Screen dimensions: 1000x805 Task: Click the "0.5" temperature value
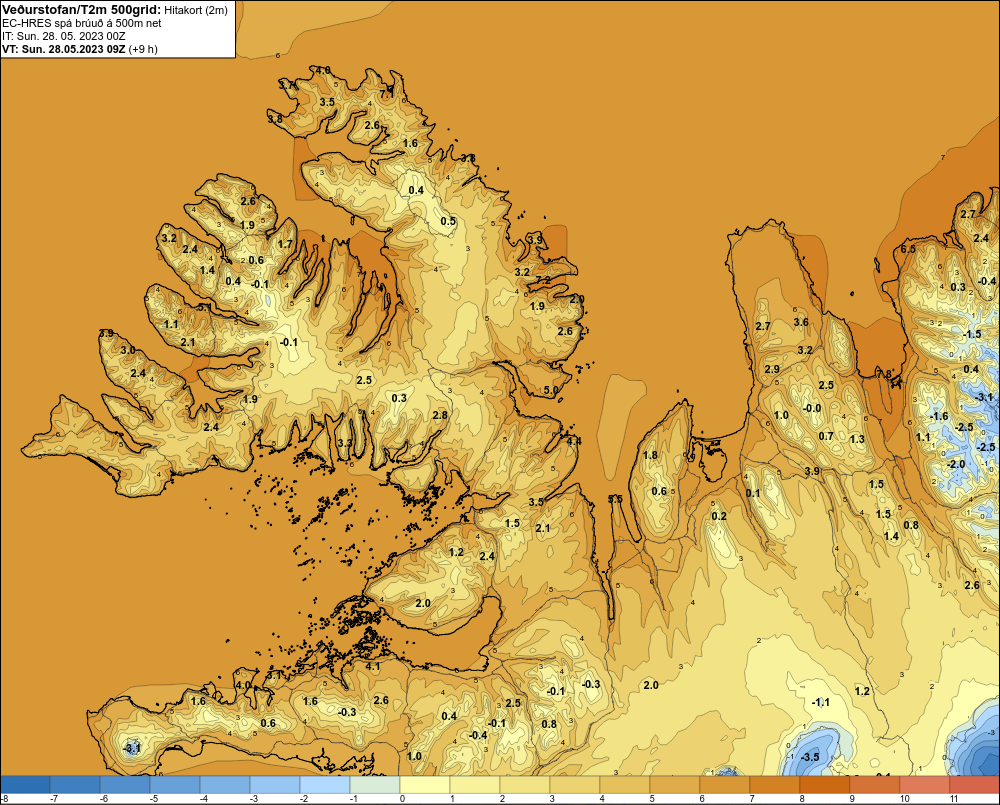(448, 221)
